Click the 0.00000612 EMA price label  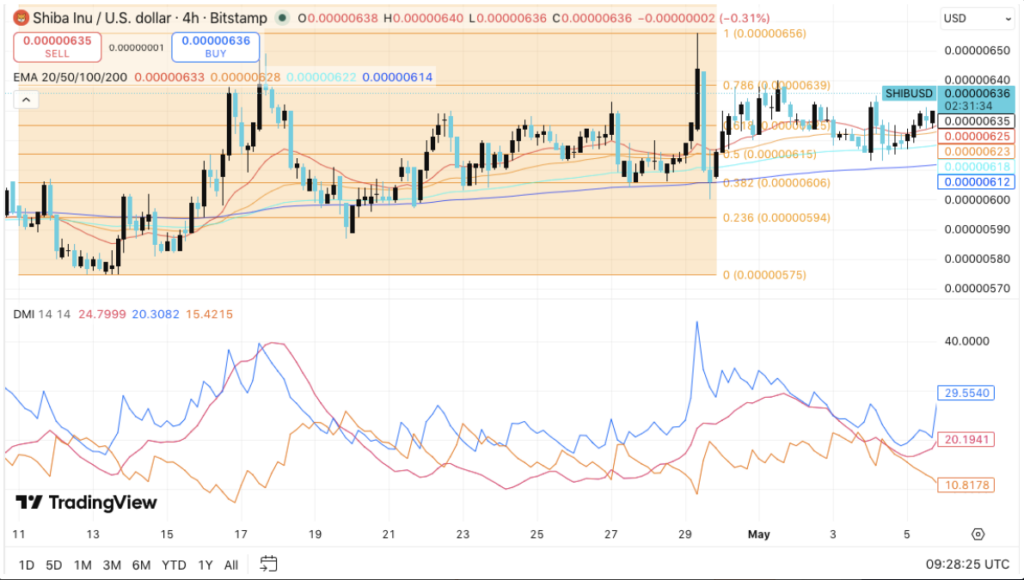tap(976, 182)
